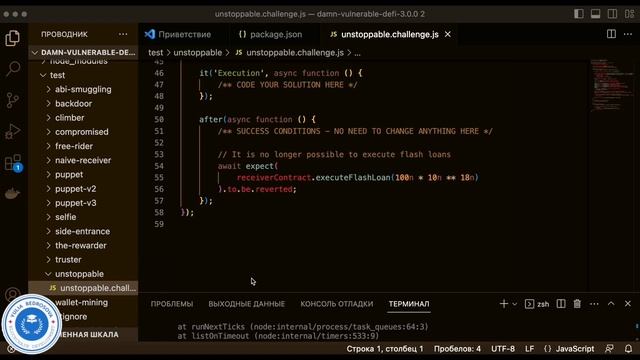The image size is (640, 360).
Task: Open the Docker view in the activity bar
Action: point(13,193)
